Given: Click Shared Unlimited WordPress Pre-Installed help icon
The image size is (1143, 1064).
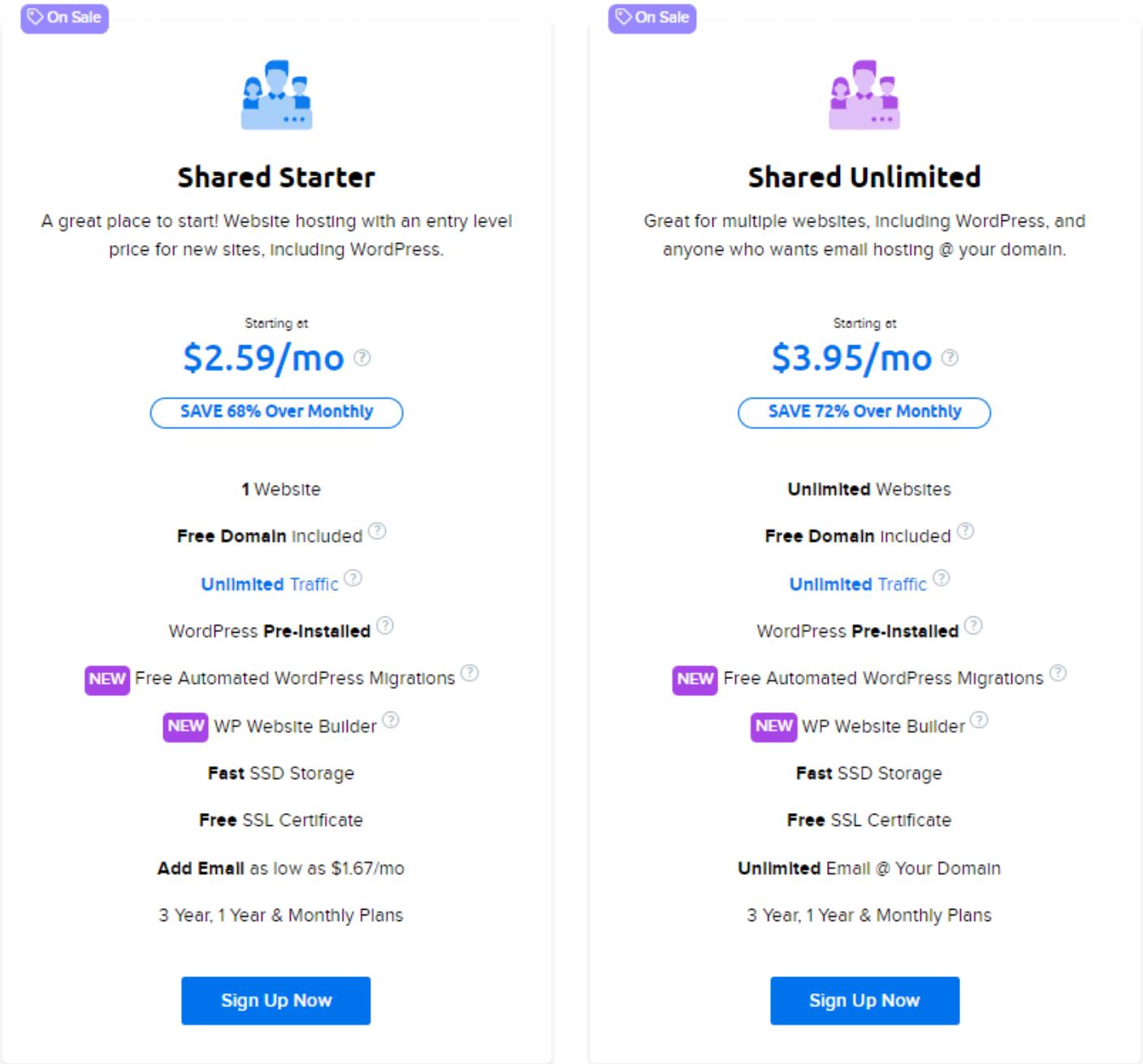Looking at the screenshot, I should point(973,625).
